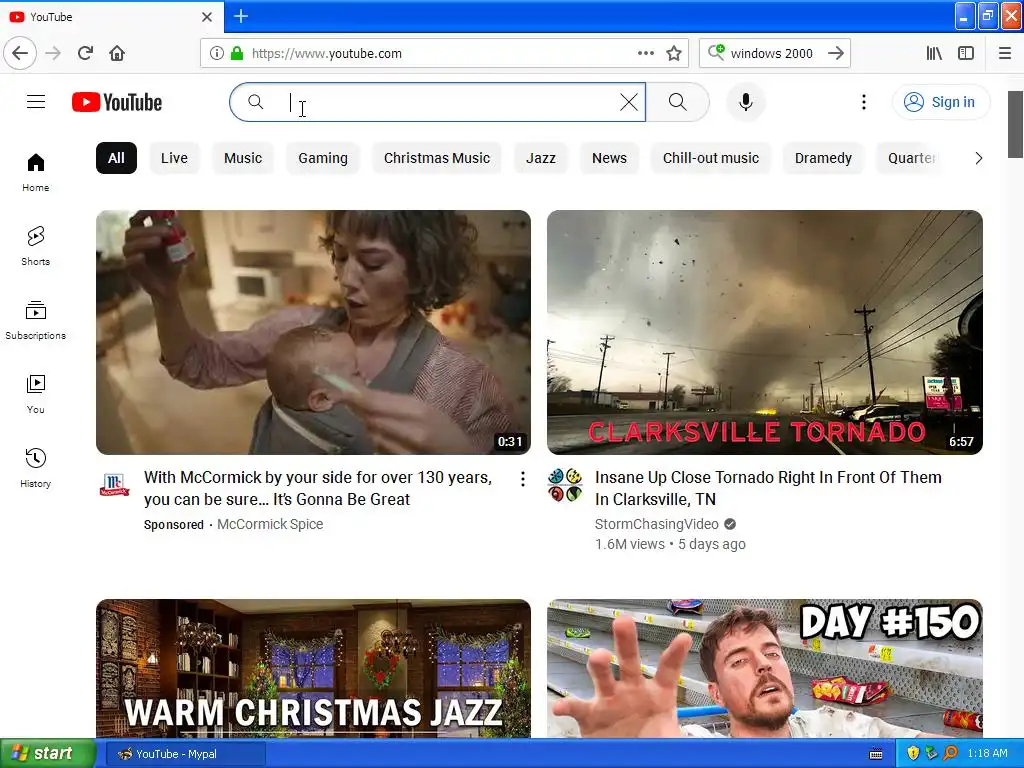The width and height of the screenshot is (1024, 768).
Task: Go to the browser home page
Action: tap(117, 53)
